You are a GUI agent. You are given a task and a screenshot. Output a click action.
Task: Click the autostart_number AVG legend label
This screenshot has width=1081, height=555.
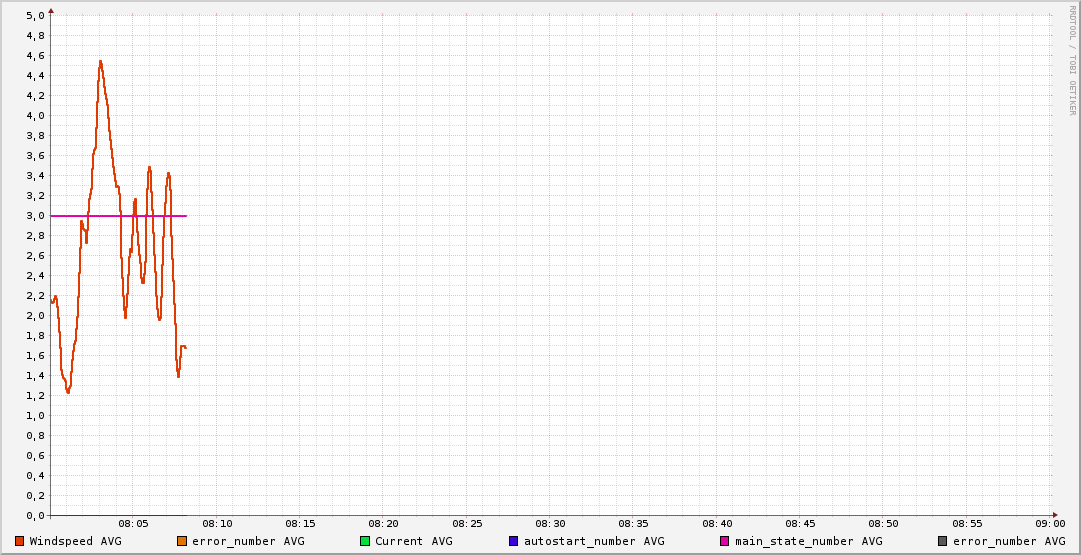click(593, 541)
